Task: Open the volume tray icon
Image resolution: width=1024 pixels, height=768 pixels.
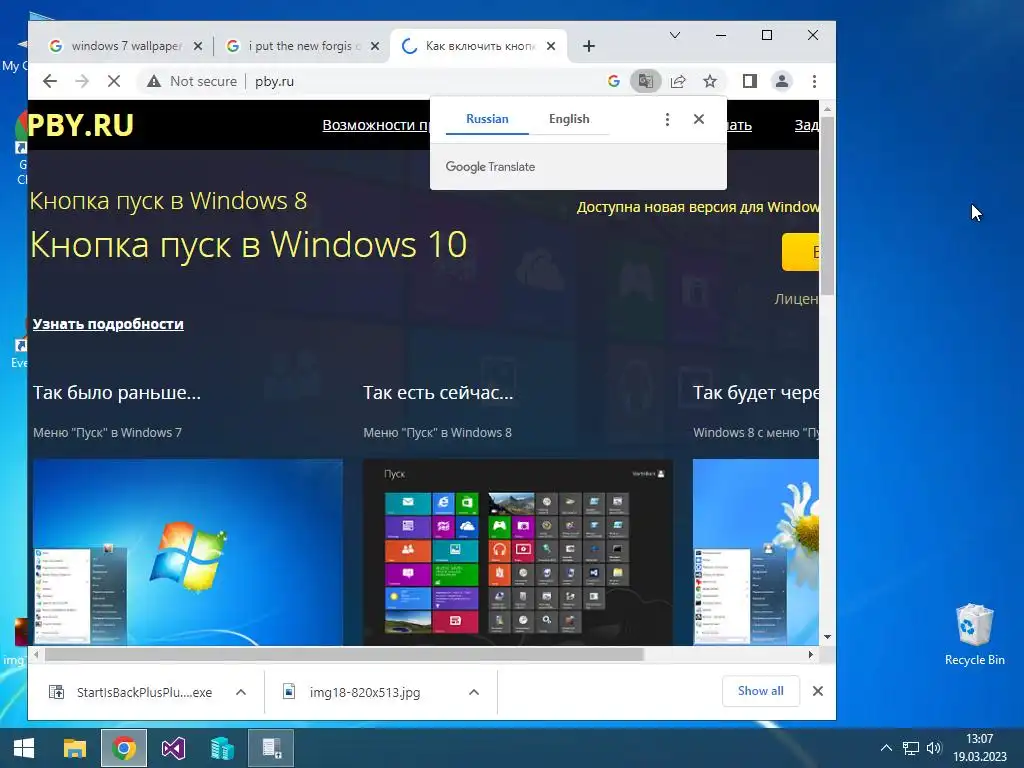Action: [934, 748]
